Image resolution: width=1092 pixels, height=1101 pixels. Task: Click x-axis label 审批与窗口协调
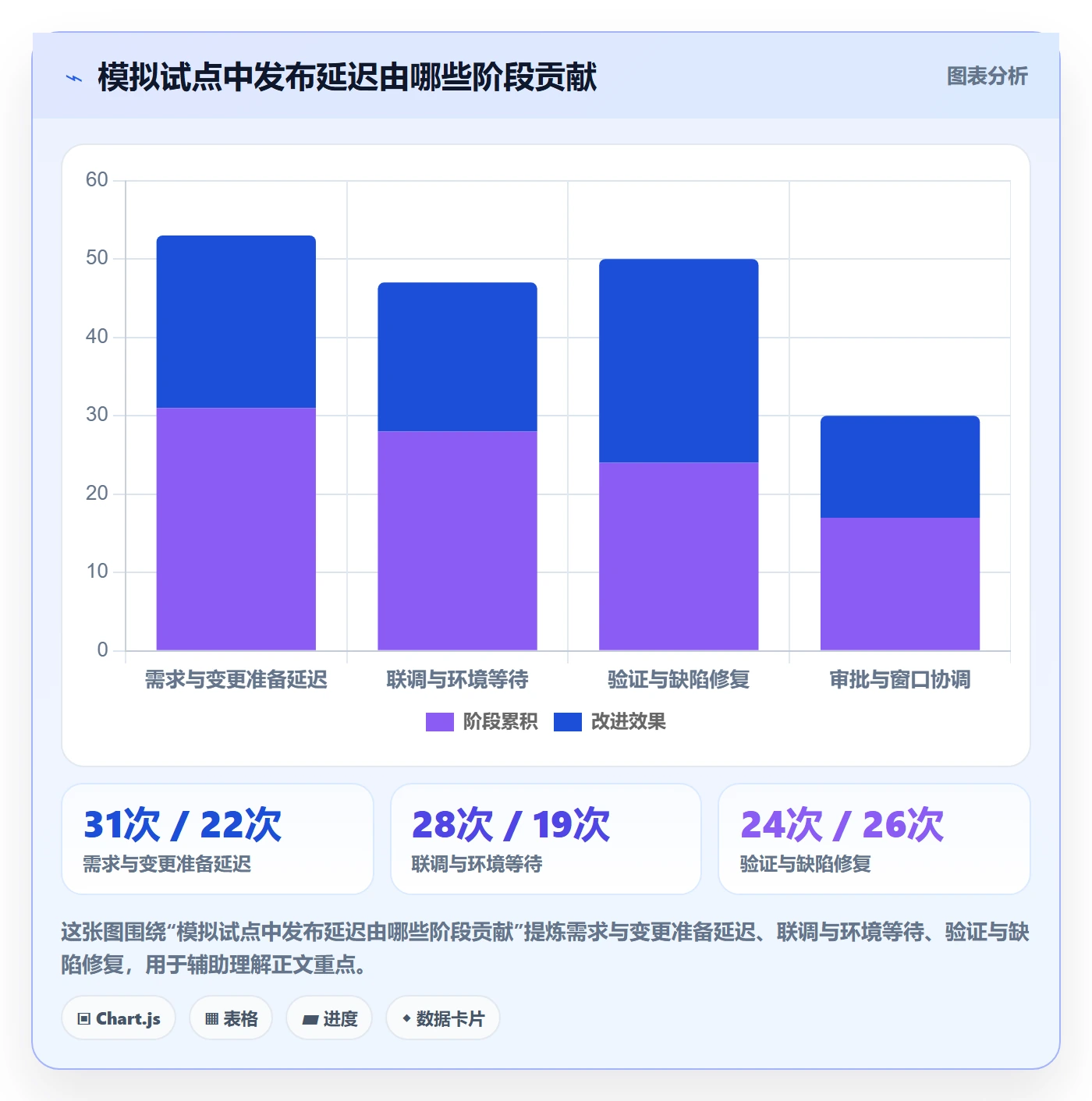point(900,680)
